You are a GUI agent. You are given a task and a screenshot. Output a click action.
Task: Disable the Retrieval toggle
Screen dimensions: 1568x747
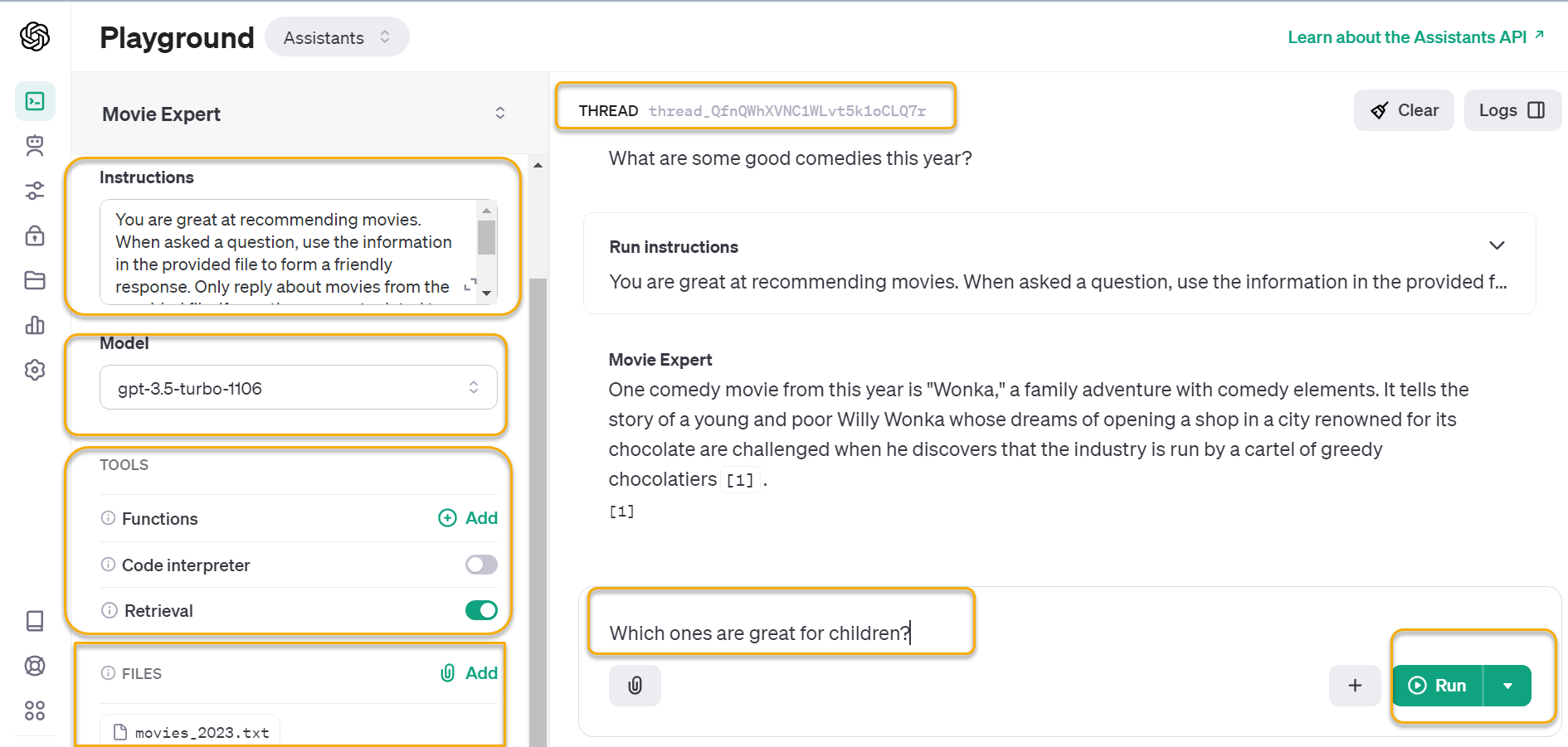click(481, 610)
